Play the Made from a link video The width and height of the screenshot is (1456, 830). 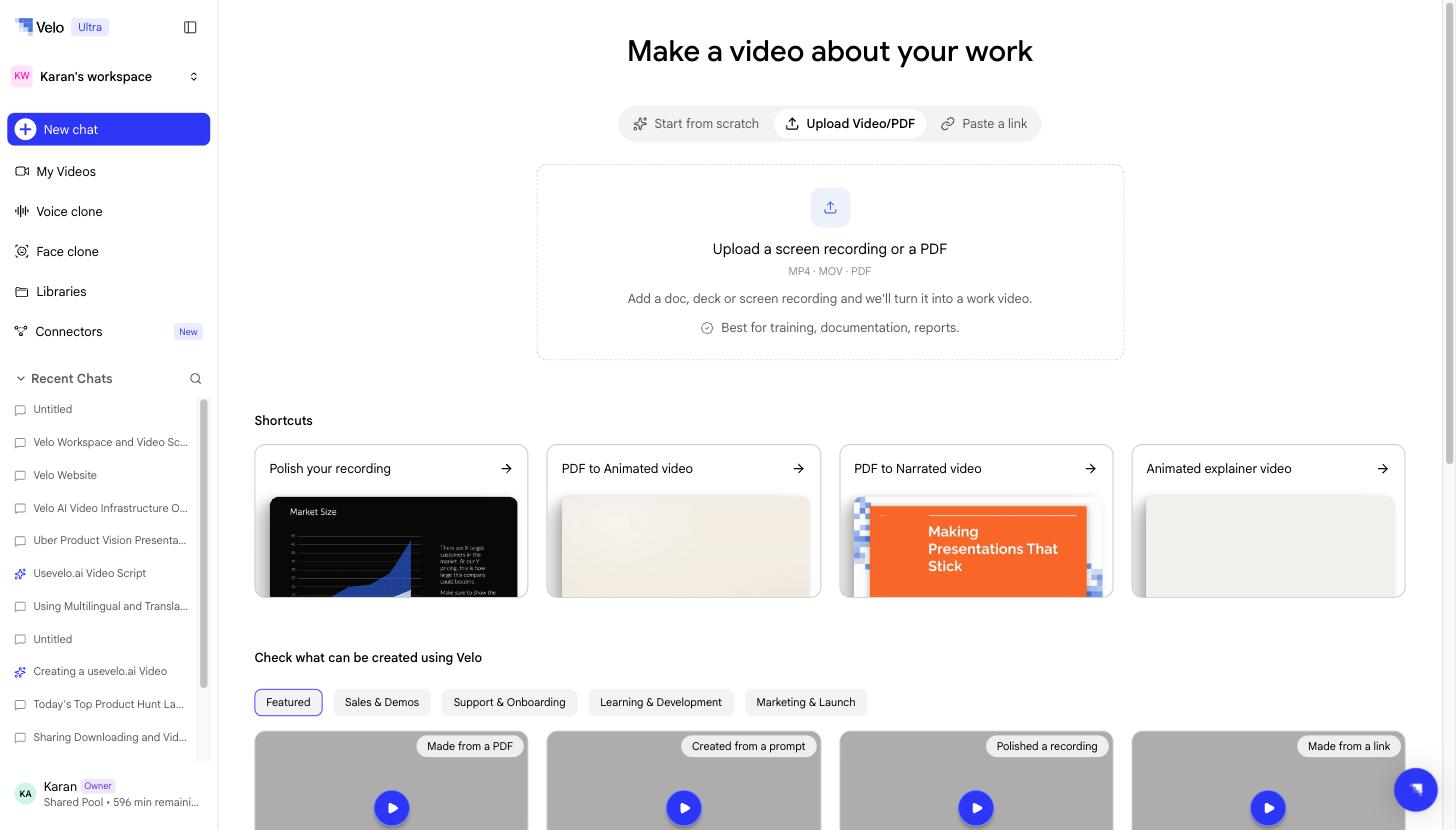[x=1268, y=808]
